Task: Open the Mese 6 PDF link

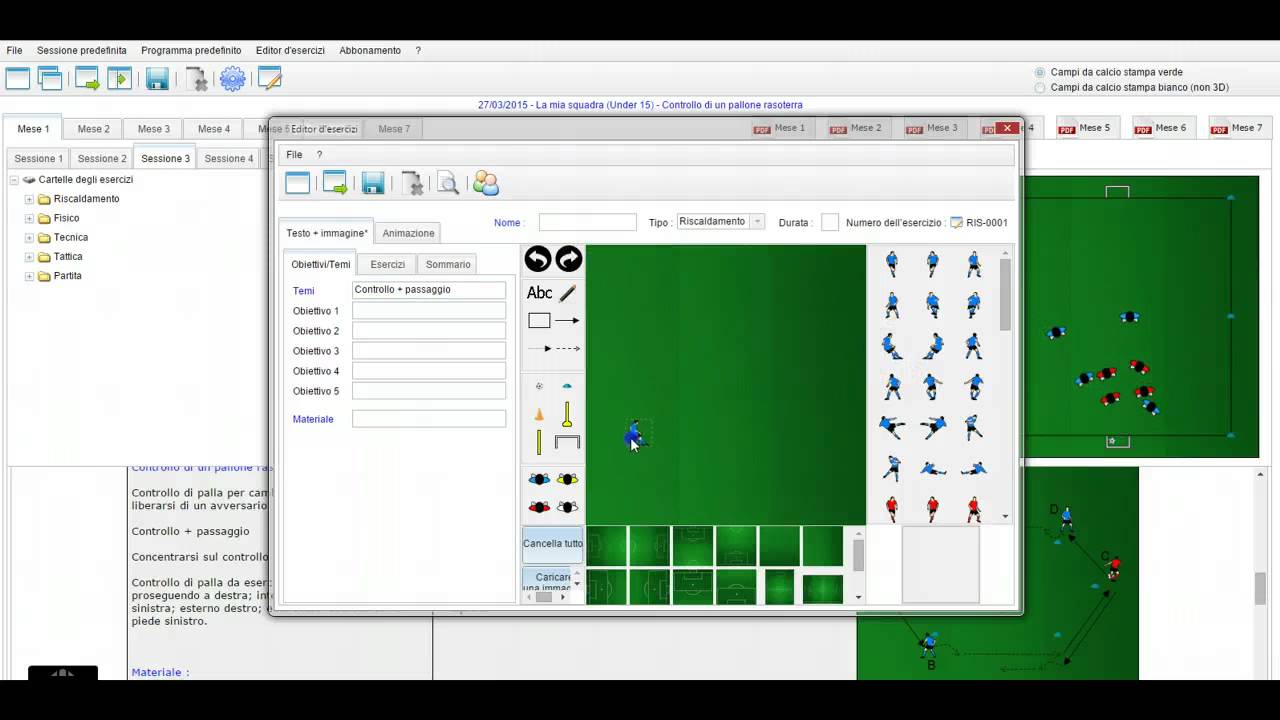Action: [1159, 128]
